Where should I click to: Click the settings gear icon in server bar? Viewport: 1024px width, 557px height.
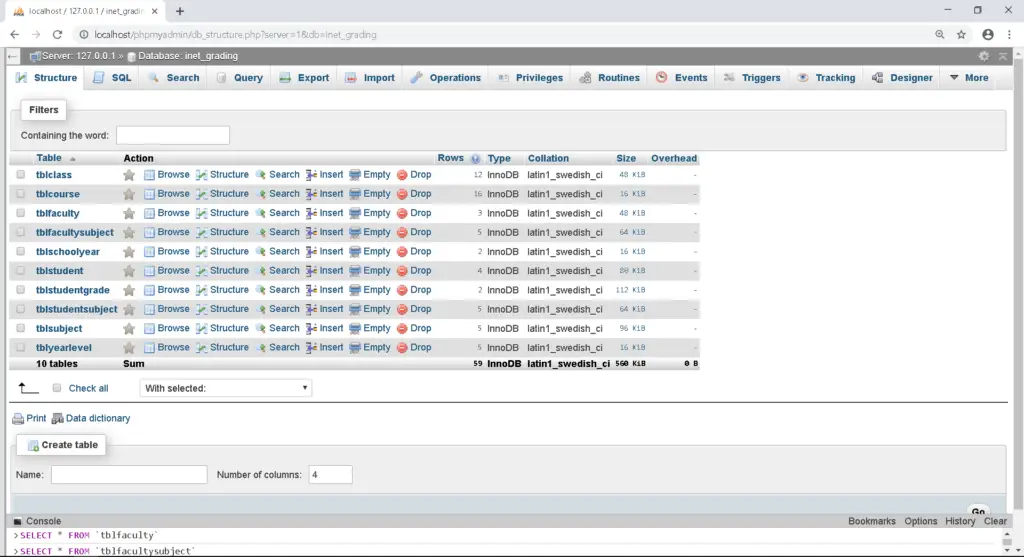tap(984, 56)
